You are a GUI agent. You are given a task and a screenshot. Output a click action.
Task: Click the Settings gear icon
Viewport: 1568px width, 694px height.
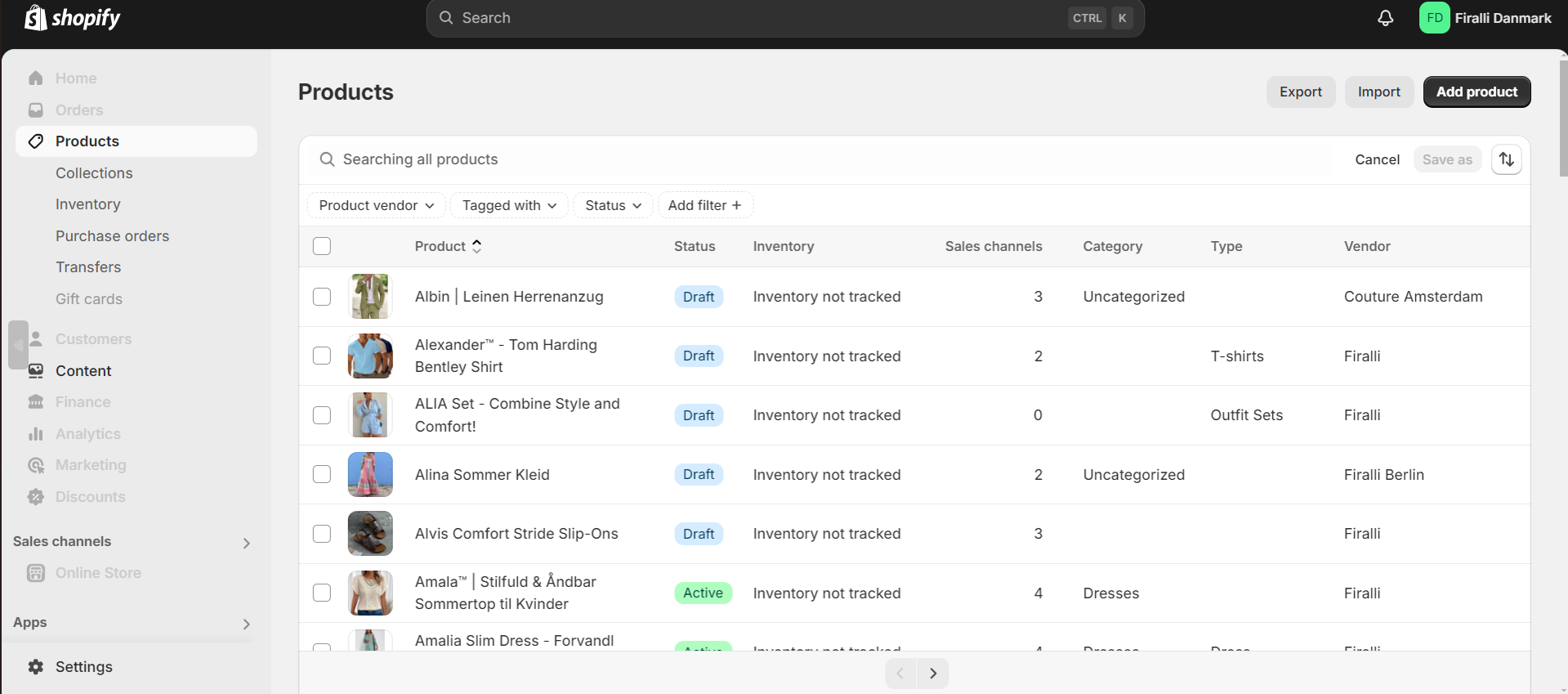[36, 666]
